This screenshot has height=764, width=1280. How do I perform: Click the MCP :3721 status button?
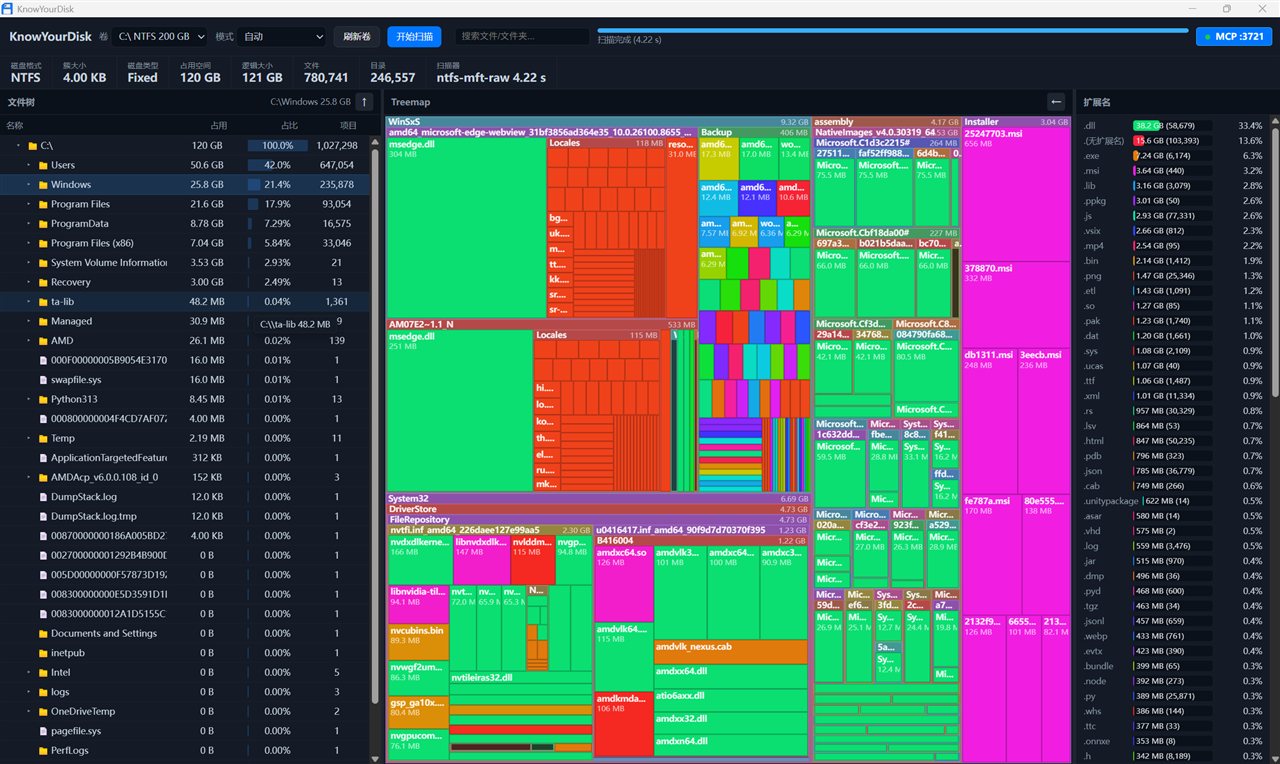1234,36
